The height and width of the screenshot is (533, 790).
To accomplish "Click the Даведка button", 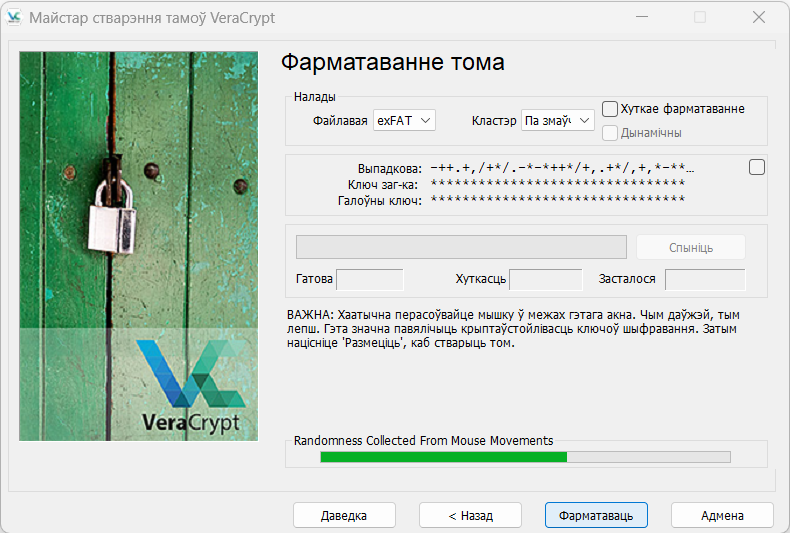I will click(344, 515).
